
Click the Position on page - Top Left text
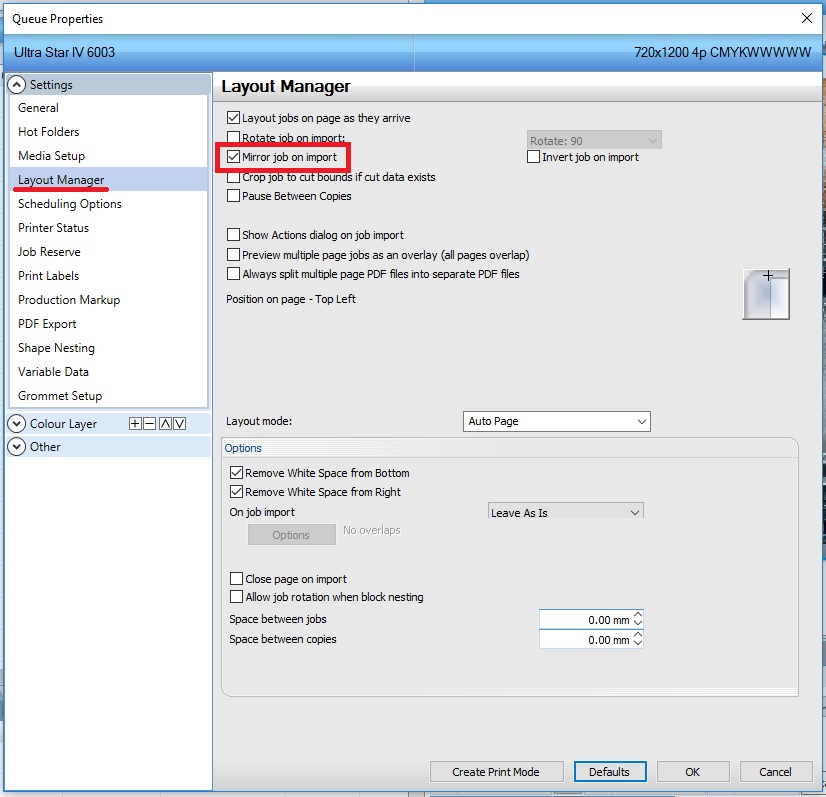point(291,299)
